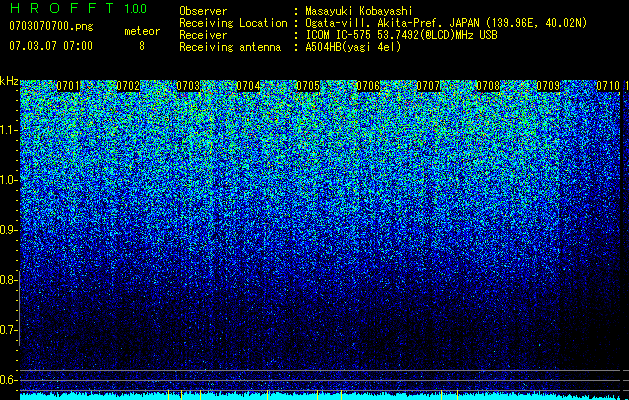629x400 pixels.
Task: Click the 0705 time marker
Action: click(x=308, y=86)
